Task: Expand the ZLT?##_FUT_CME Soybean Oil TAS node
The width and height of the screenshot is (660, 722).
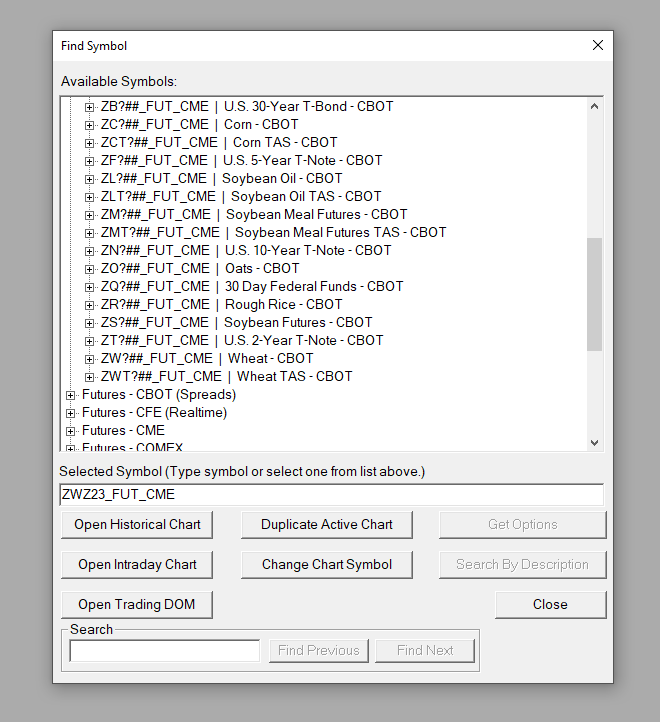Action: point(89,197)
